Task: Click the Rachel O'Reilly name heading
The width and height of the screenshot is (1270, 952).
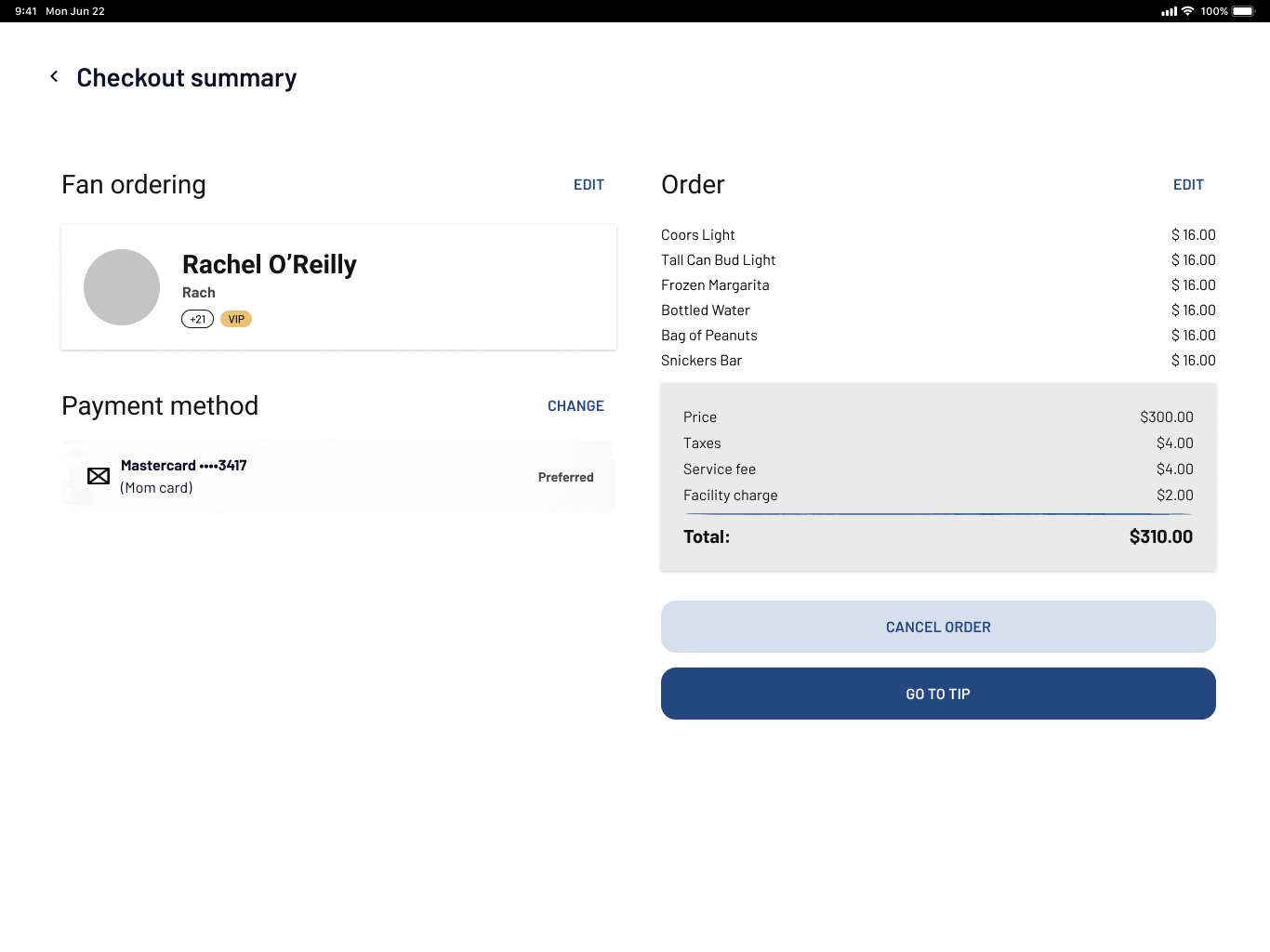Action: click(270, 265)
